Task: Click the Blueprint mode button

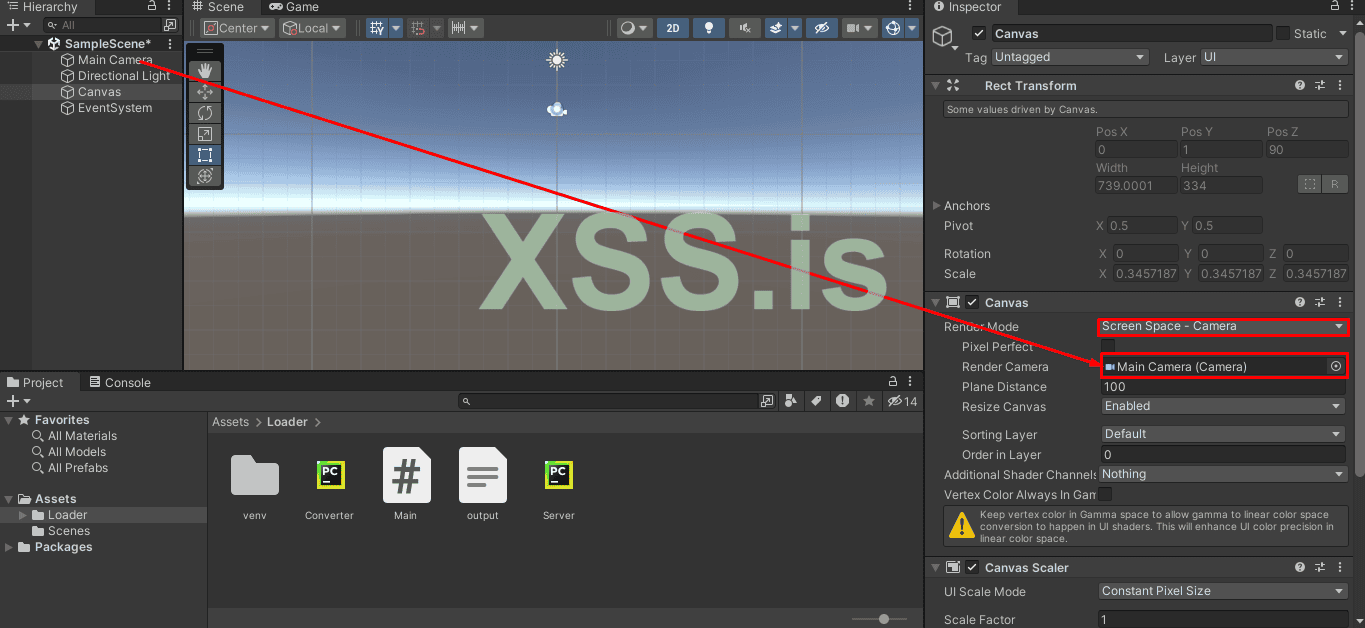Action: point(1309,185)
